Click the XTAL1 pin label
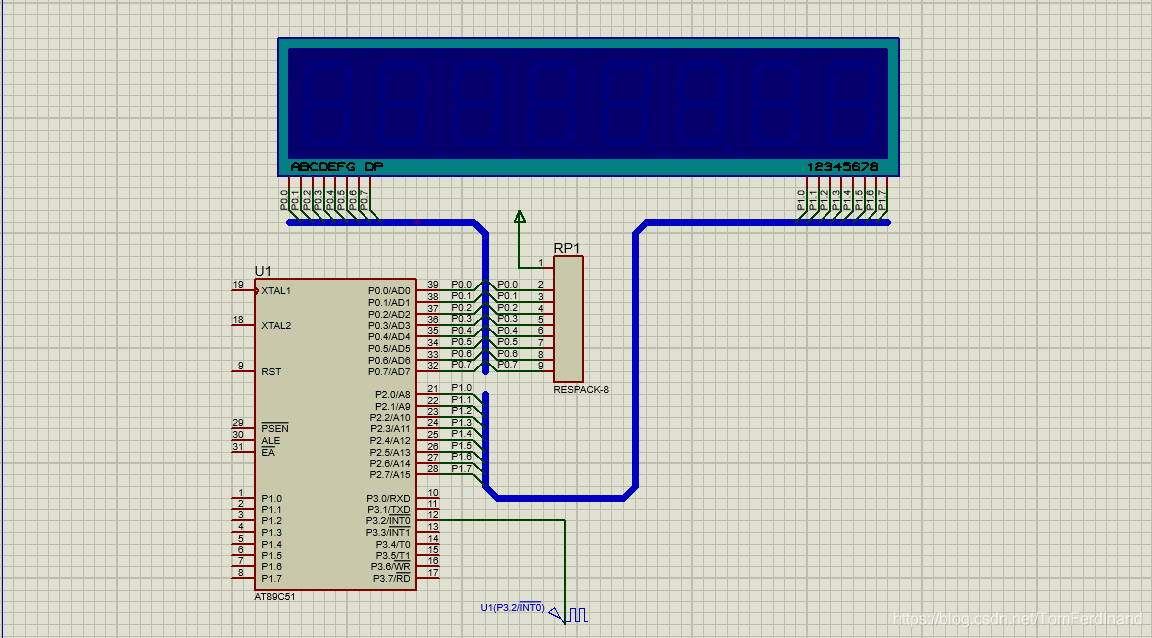This screenshot has height=638, width=1152. pos(276,290)
